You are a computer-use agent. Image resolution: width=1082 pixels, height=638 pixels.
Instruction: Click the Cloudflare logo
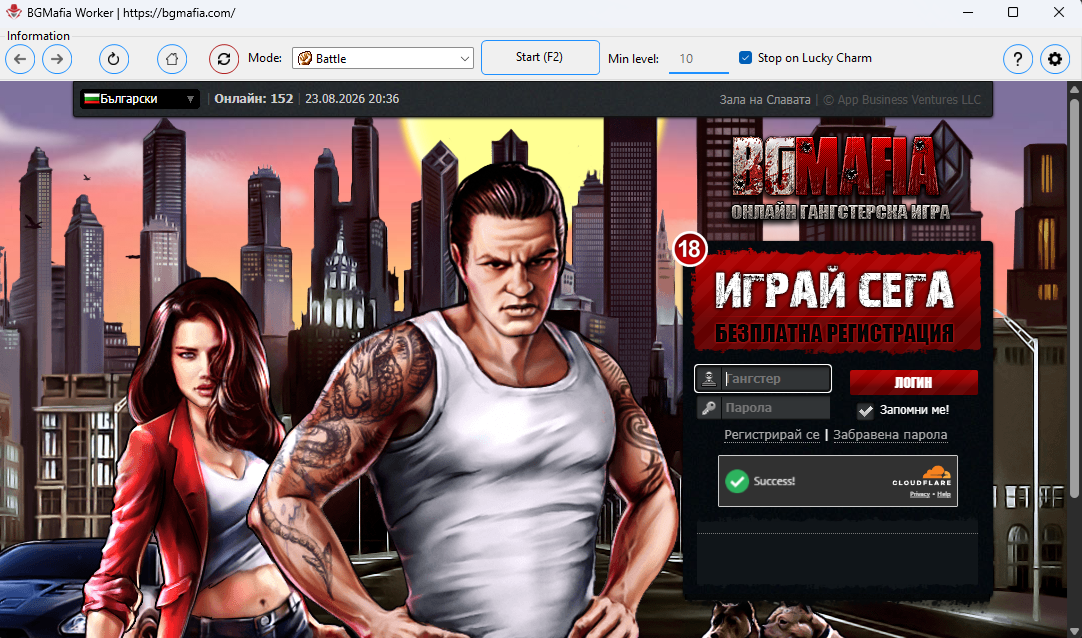tap(922, 475)
